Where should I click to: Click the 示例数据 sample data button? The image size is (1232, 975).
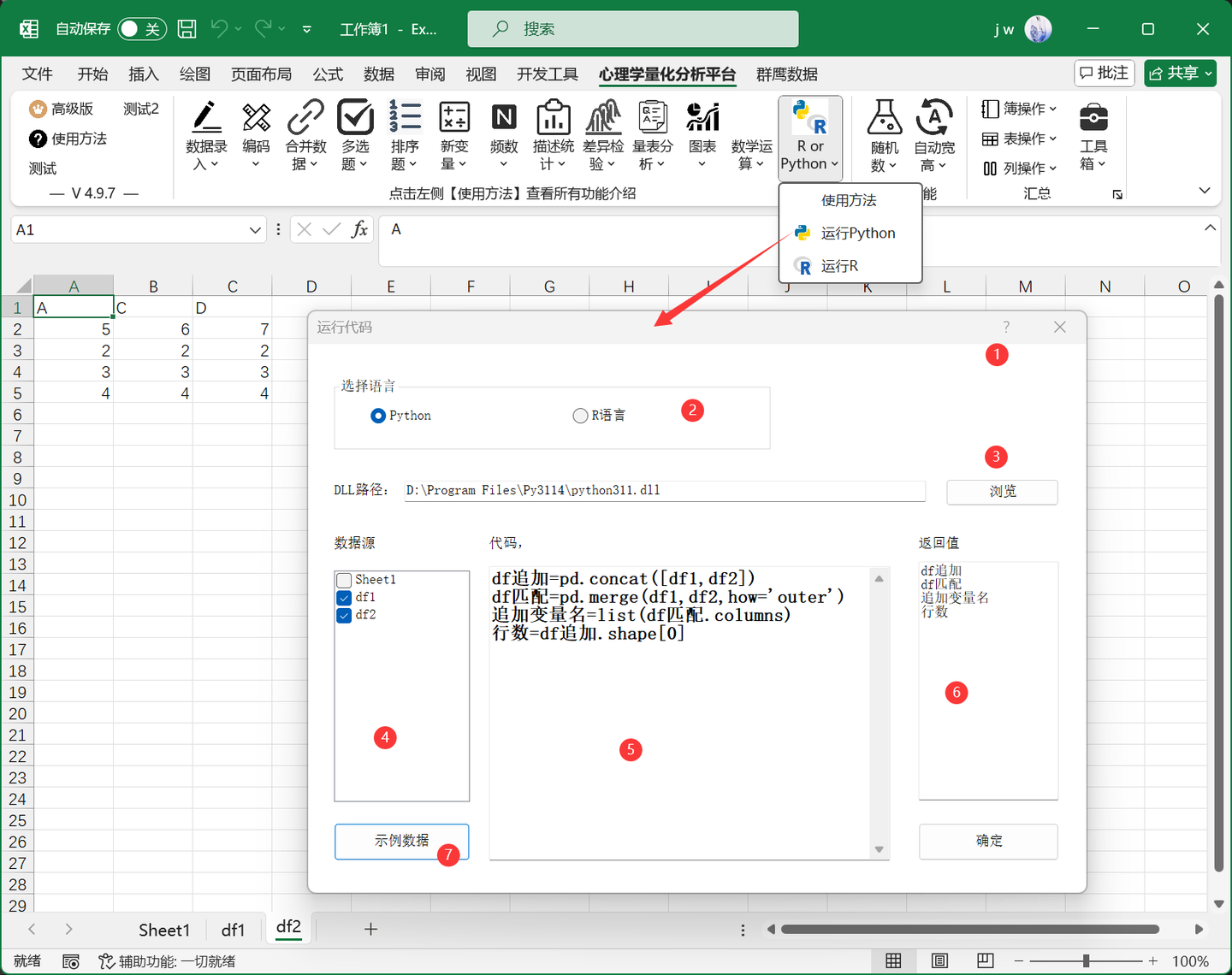pos(402,842)
